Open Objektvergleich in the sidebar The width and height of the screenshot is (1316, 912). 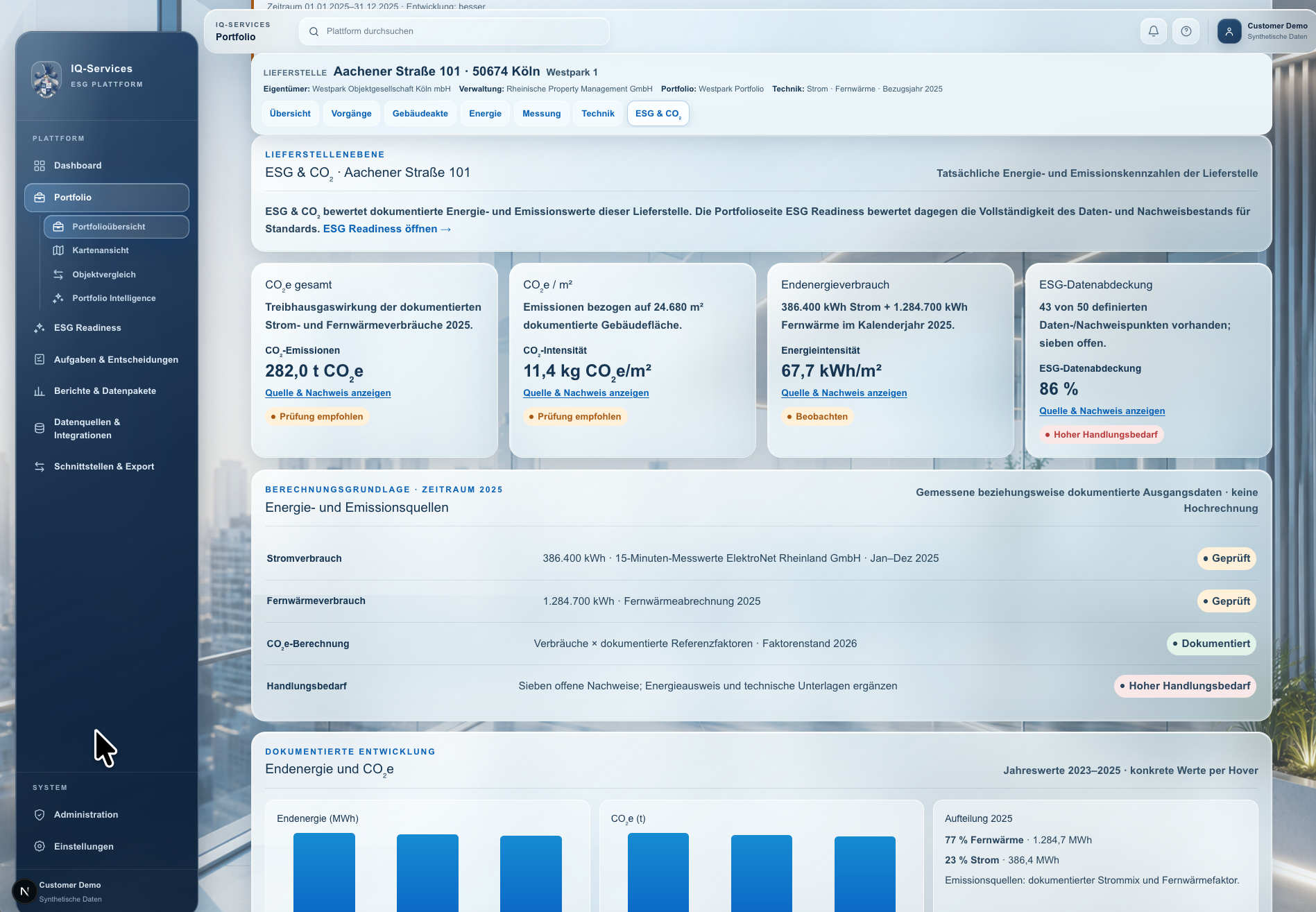pyautogui.click(x=117, y=275)
